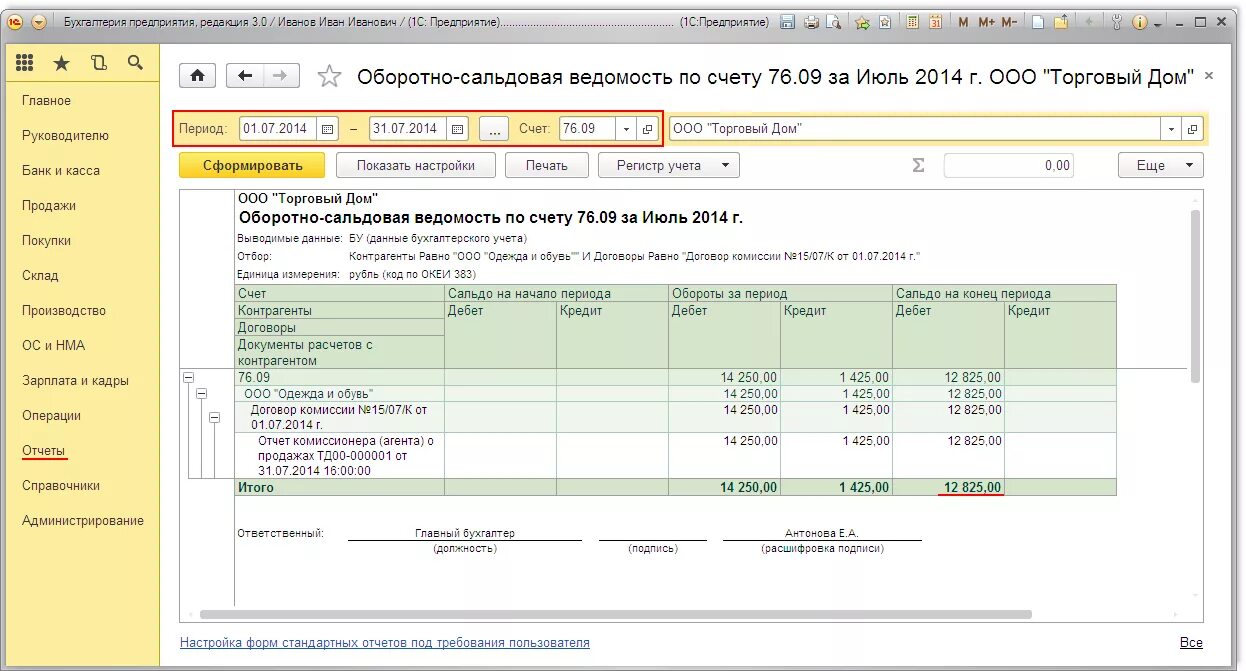The image size is (1246, 671).
Task: Open the Calendar icon showing 31
Action: point(936,22)
